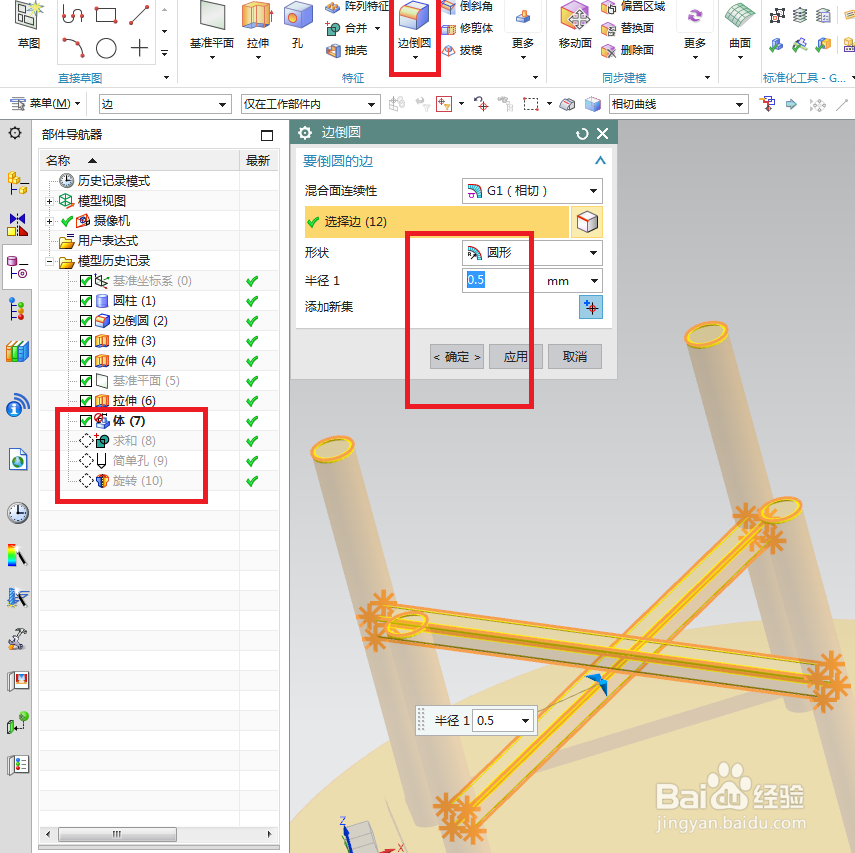This screenshot has height=853, width=855.
Task: Click the 删除面 delete face tool
Action: [x=627, y=50]
